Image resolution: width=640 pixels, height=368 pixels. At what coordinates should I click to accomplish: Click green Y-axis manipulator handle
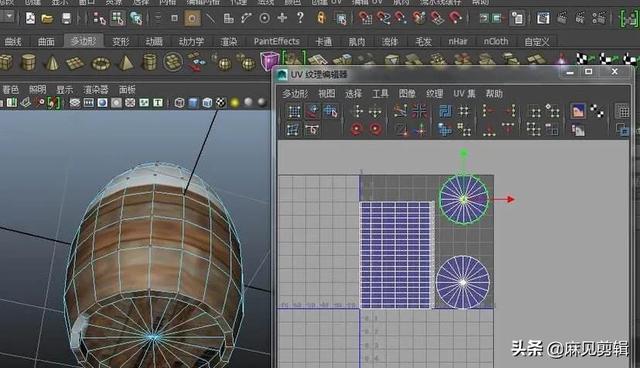[463, 154]
